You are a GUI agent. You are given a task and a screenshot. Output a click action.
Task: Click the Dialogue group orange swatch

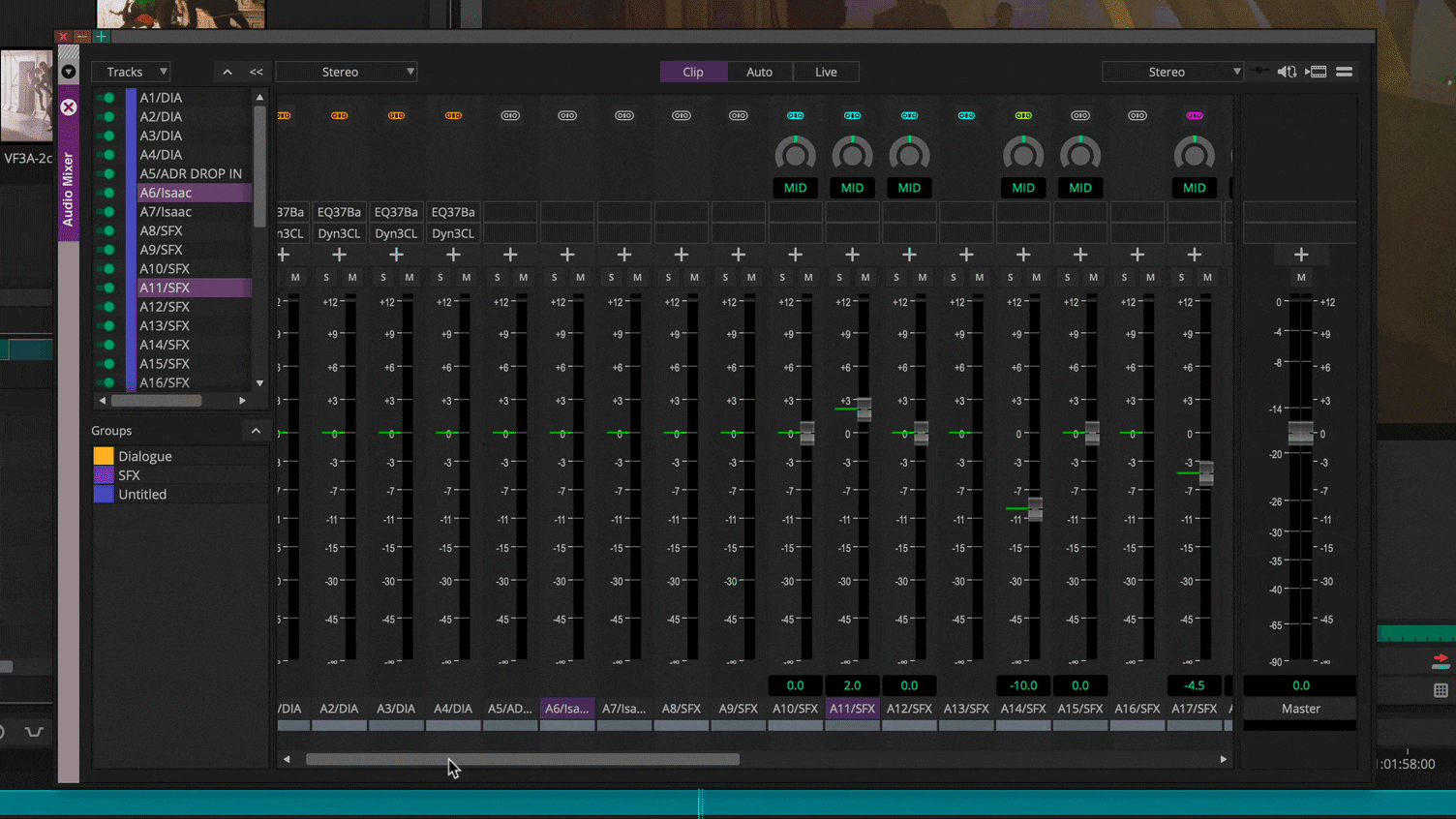click(x=104, y=456)
